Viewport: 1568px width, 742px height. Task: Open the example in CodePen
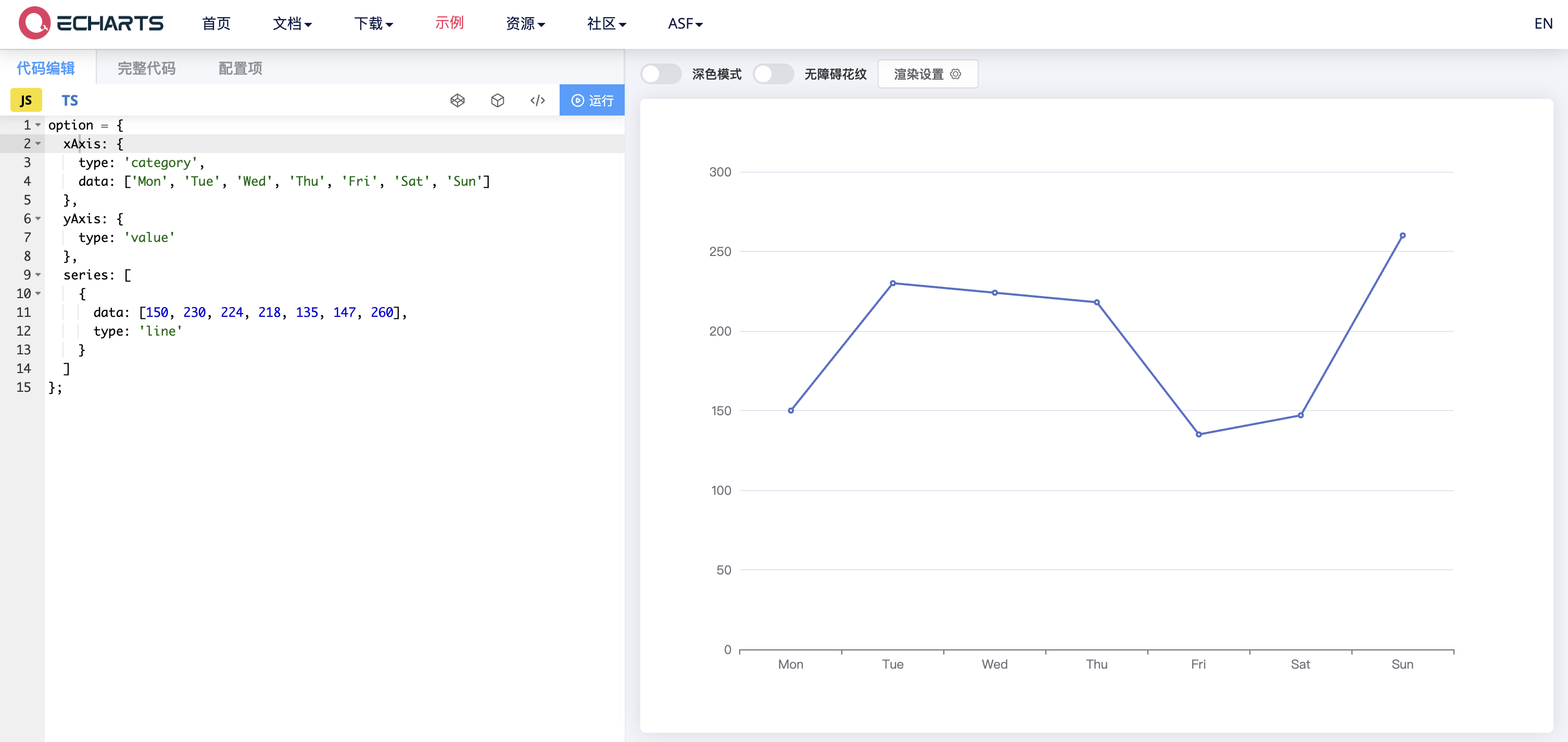[457, 100]
